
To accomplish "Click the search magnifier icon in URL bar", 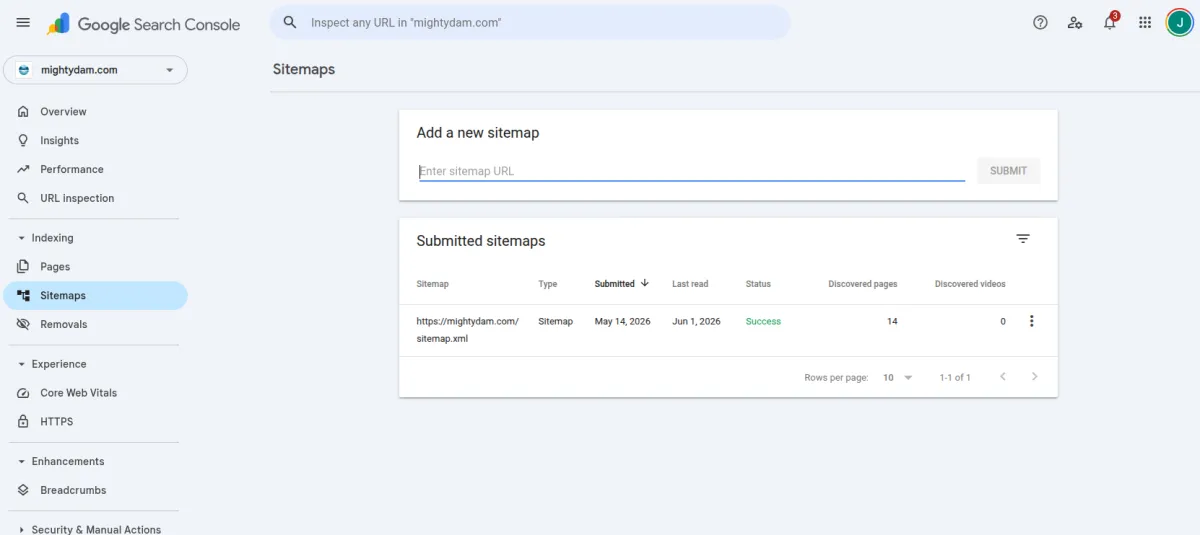I will coord(290,22).
